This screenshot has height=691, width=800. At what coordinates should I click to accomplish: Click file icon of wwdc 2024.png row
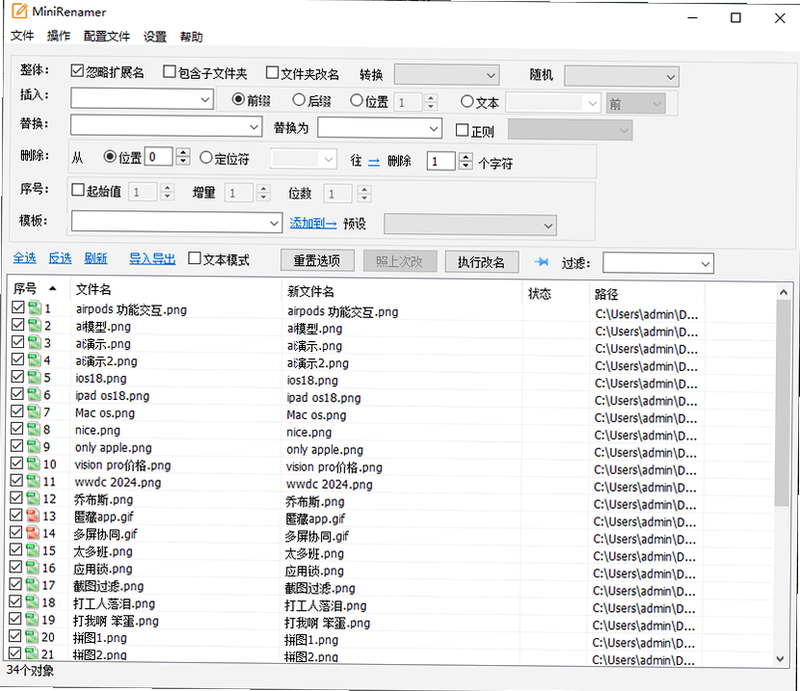33,481
